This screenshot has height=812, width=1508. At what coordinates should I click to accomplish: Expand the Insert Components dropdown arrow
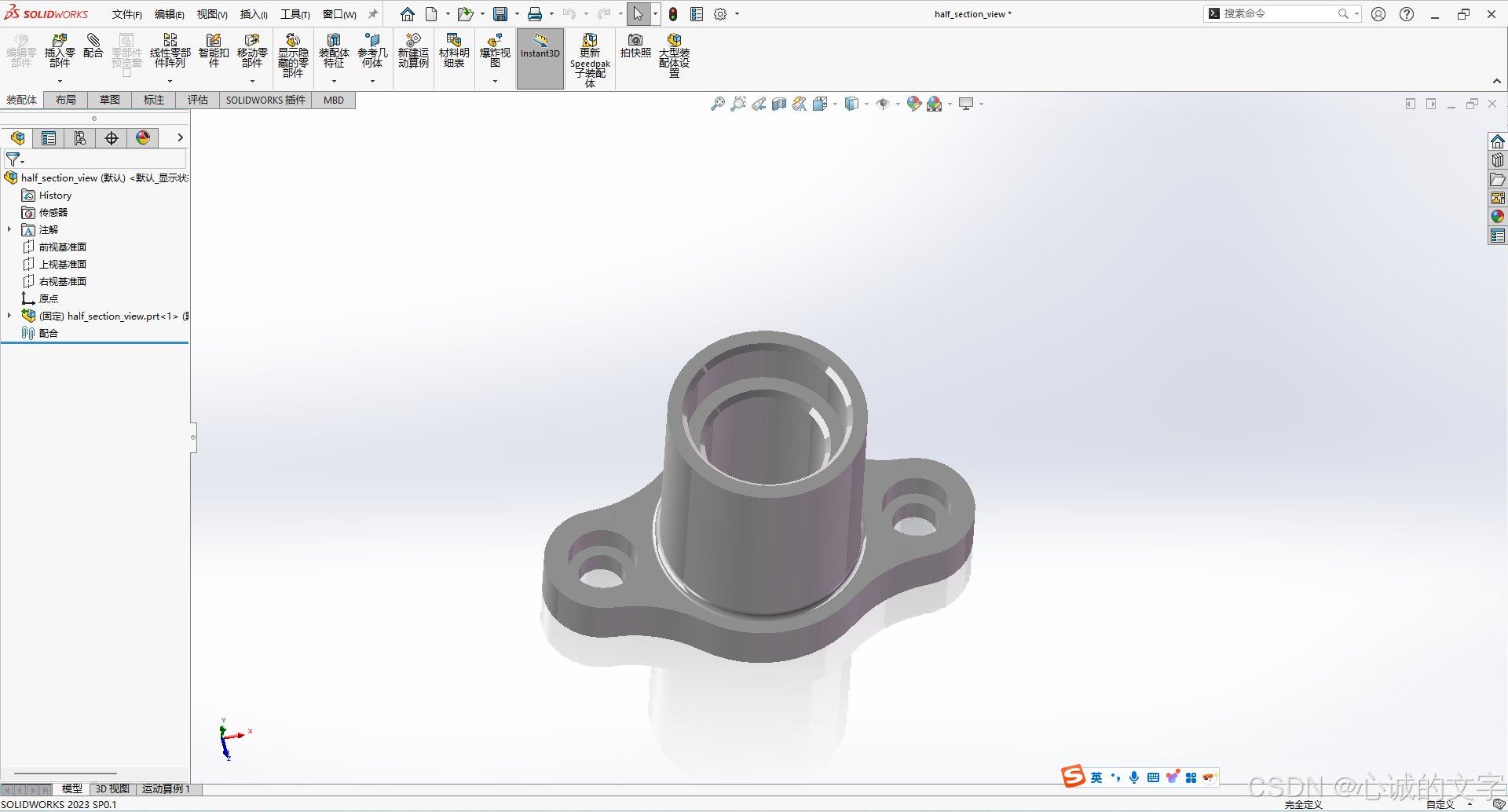pyautogui.click(x=60, y=81)
